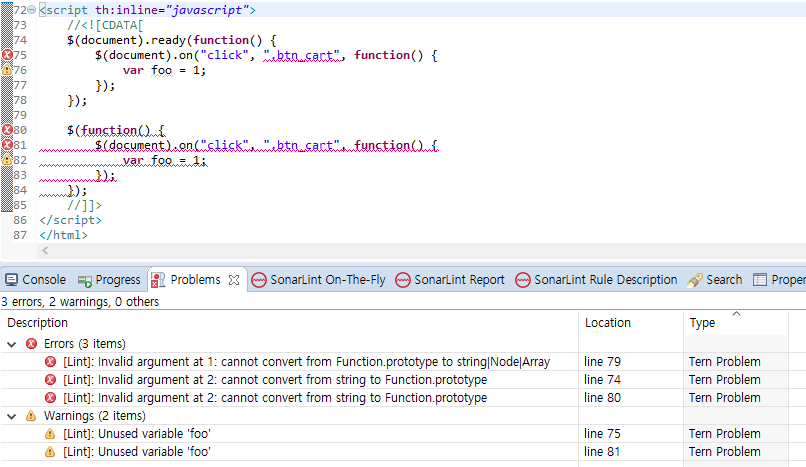The height and width of the screenshot is (467, 806).
Task: Open the Console tab
Action: click(35, 280)
